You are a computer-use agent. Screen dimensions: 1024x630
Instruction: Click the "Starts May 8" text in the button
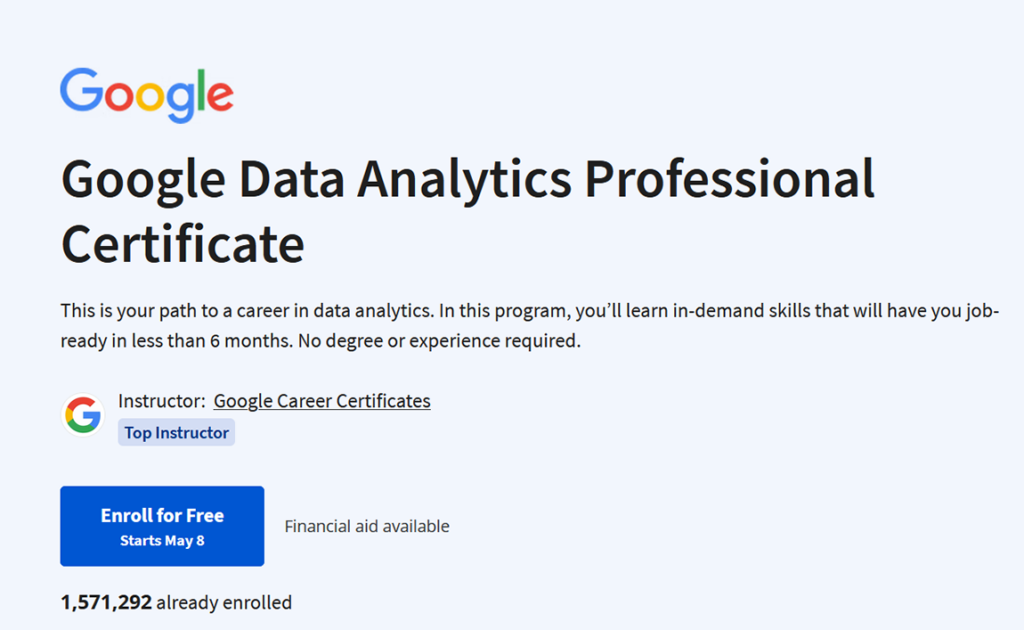(x=162, y=542)
